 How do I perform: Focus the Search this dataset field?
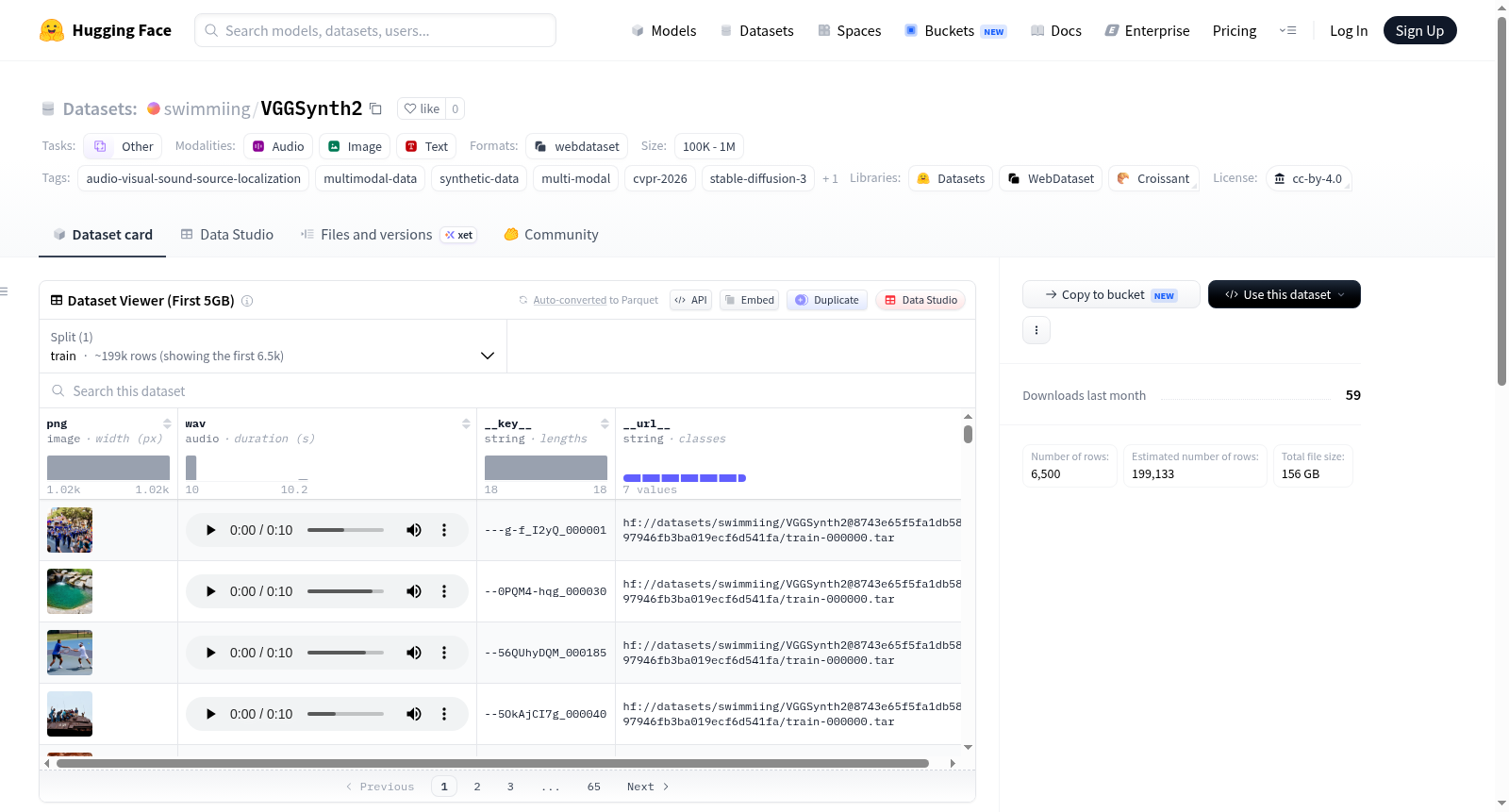pyautogui.click(x=507, y=390)
